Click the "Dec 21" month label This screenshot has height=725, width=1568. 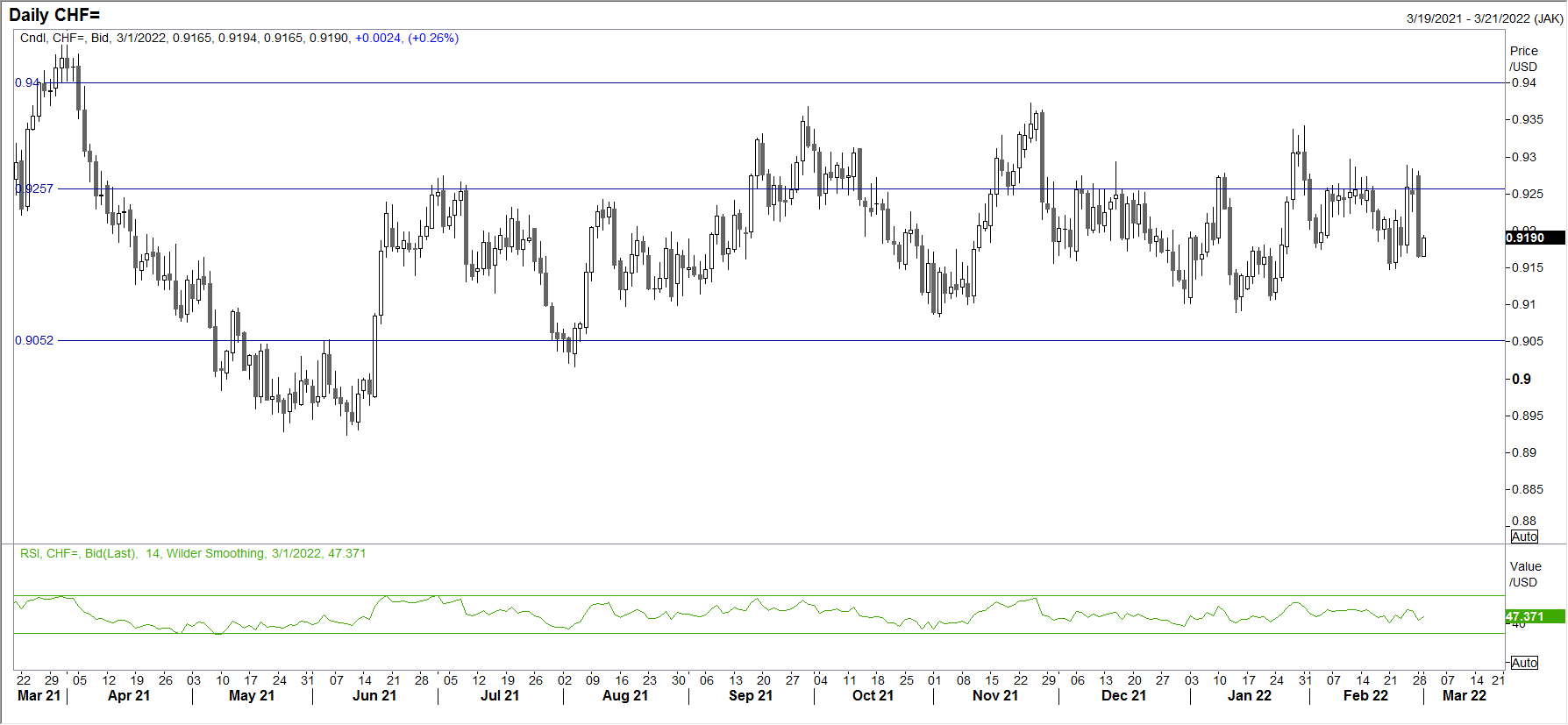[x=1124, y=695]
